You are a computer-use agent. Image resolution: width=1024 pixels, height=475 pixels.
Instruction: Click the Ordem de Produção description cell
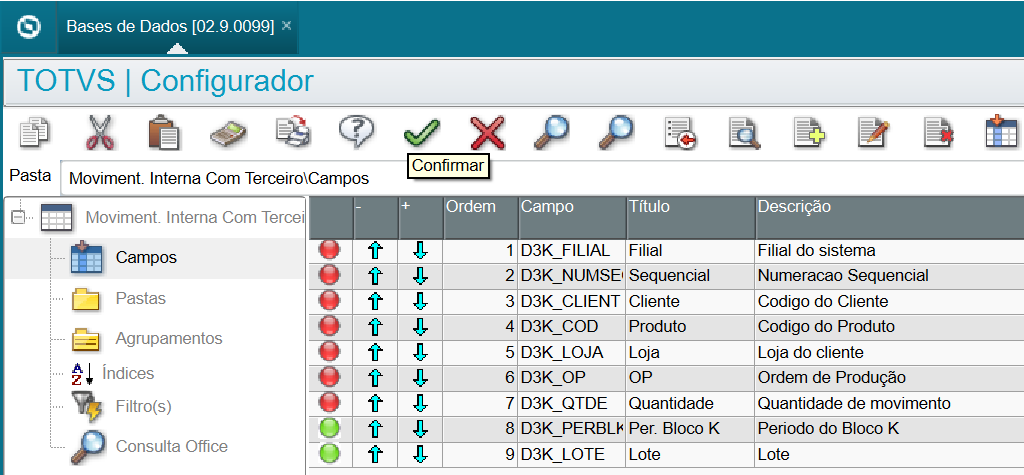(889, 378)
